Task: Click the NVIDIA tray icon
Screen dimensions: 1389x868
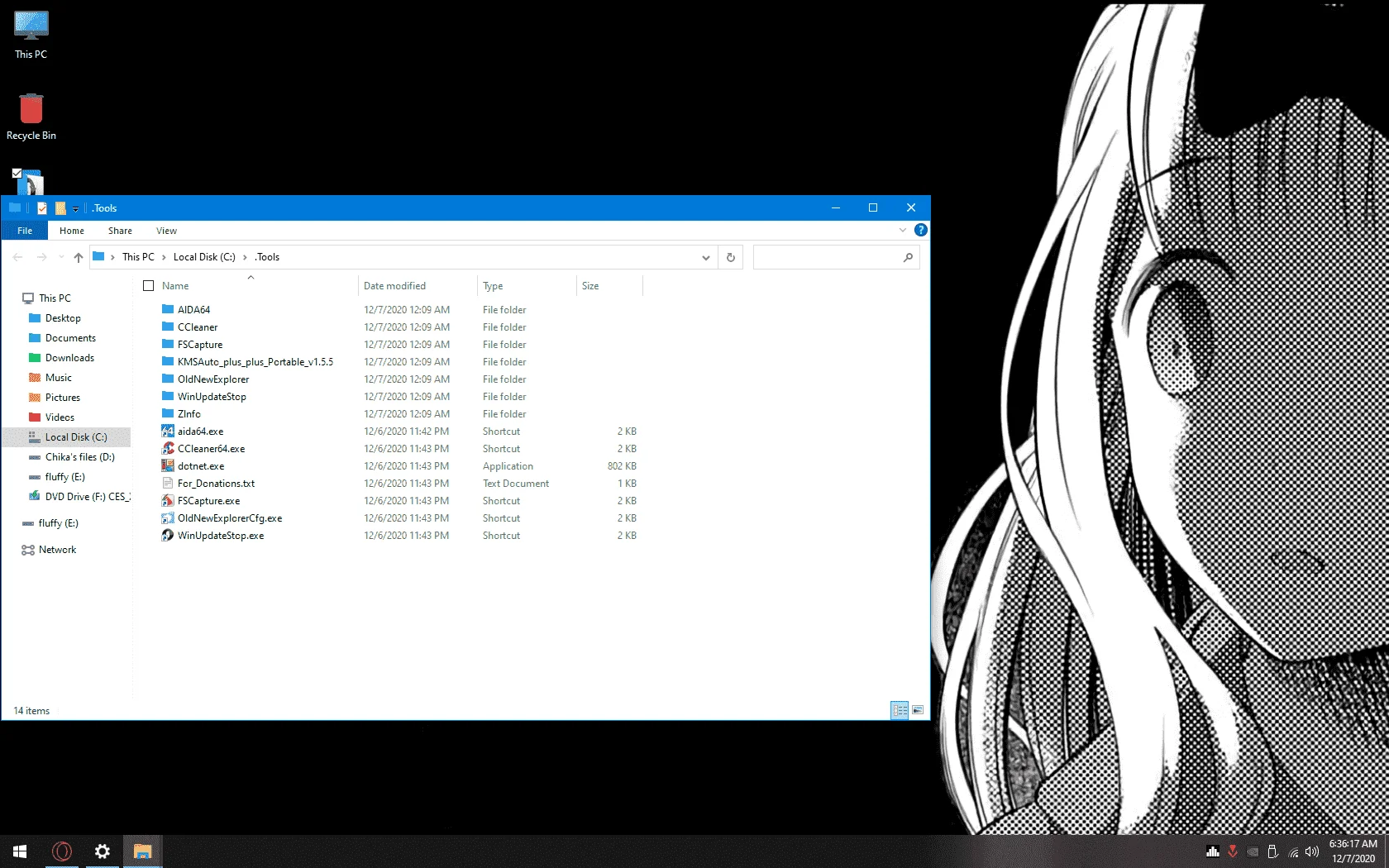Action: pyautogui.click(x=1253, y=851)
